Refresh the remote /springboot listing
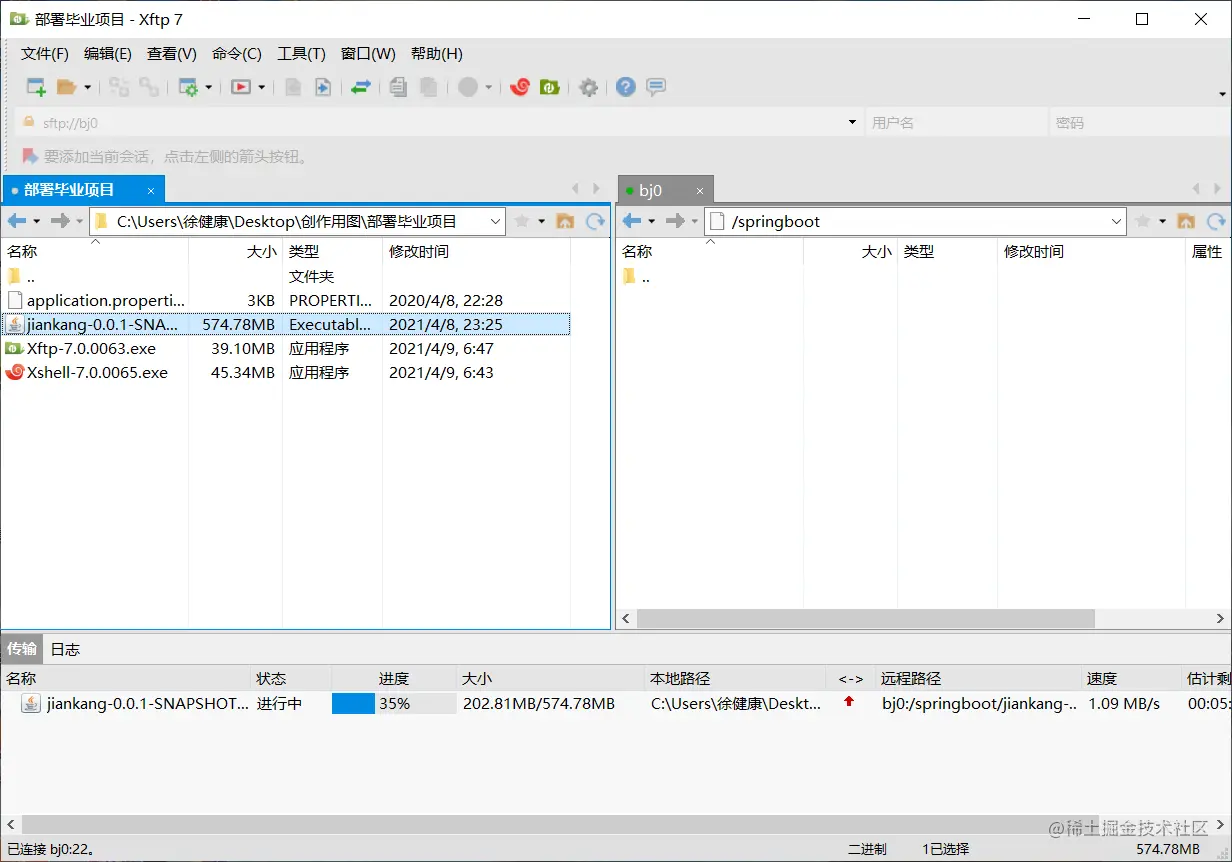Image resolution: width=1232 pixels, height=862 pixels. point(1217,221)
